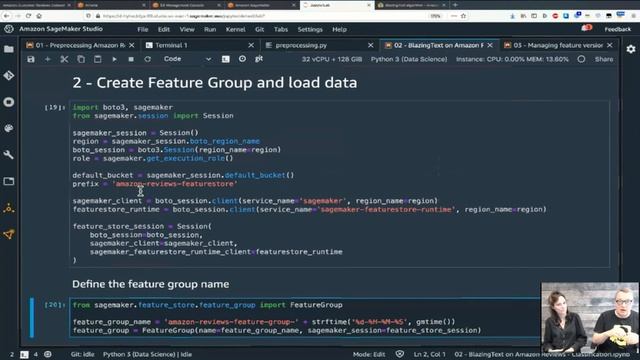Open the File Browser sidebar icon

9,49
